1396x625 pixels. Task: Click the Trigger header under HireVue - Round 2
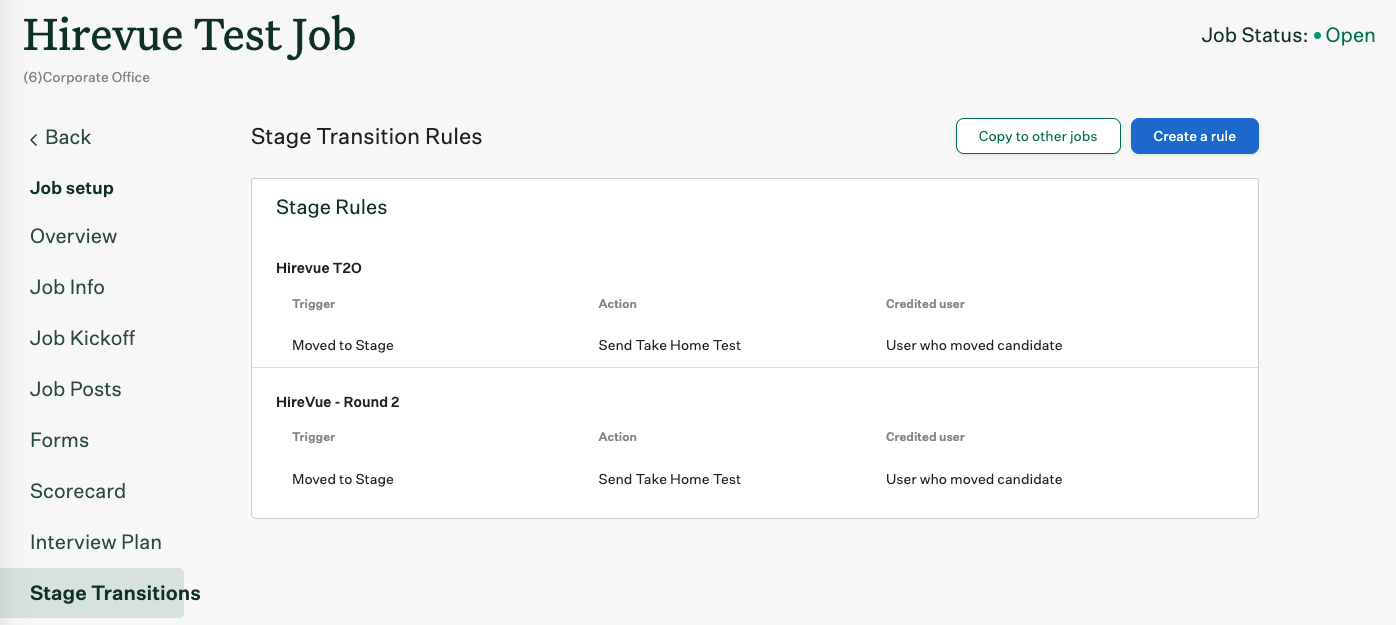(x=313, y=437)
